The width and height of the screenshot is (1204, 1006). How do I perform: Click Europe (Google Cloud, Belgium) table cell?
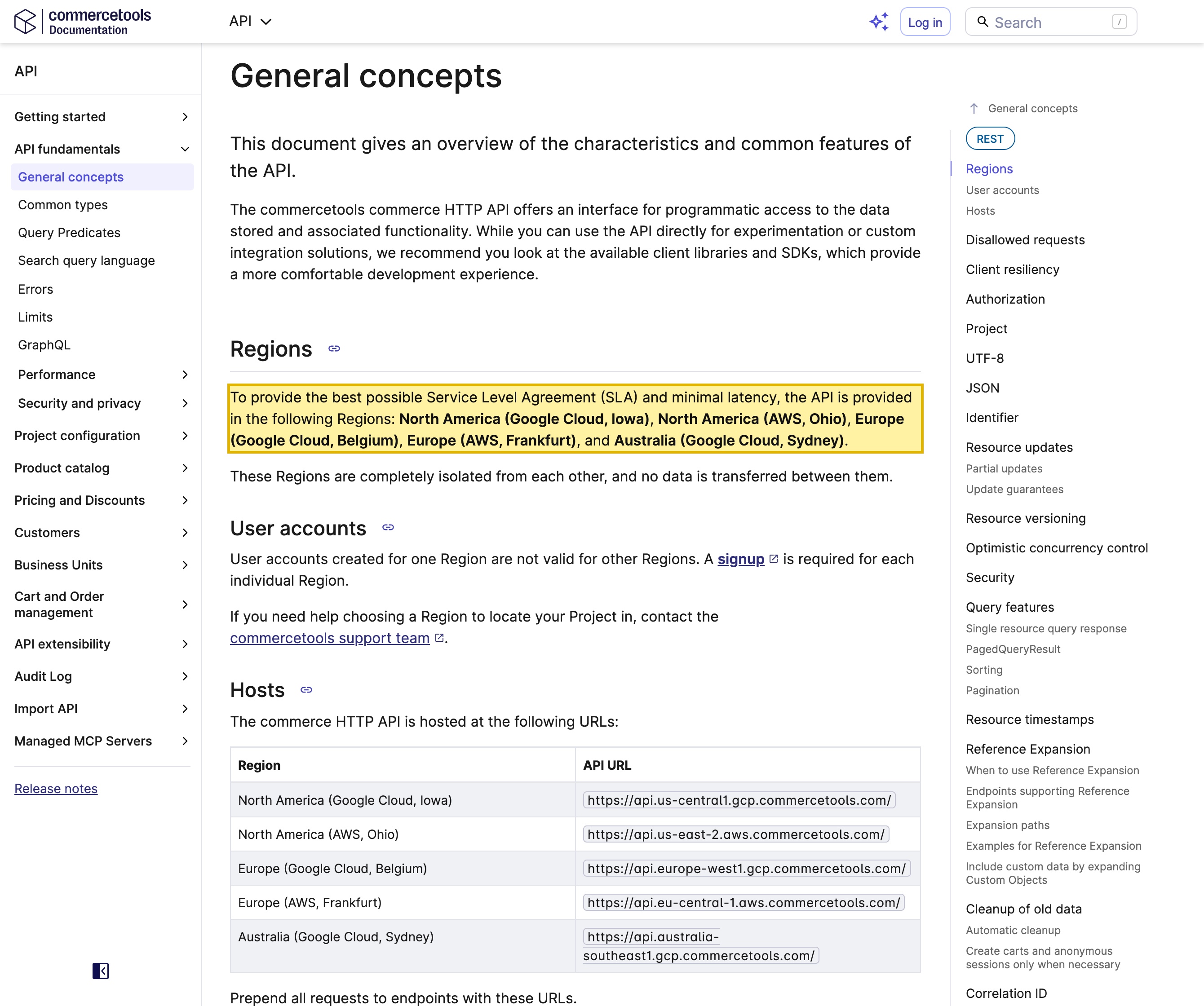click(403, 868)
